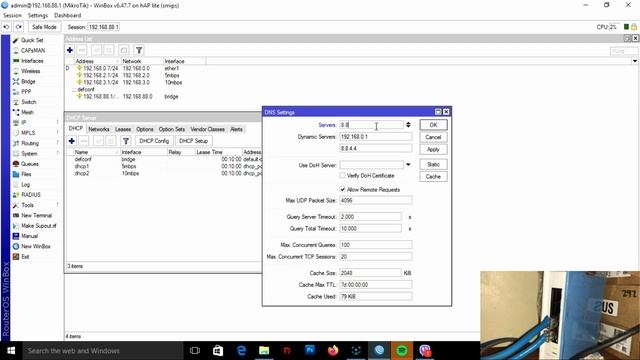This screenshot has height=360, width=640.
Task: Click Apply in DNS Settings
Action: point(433,149)
